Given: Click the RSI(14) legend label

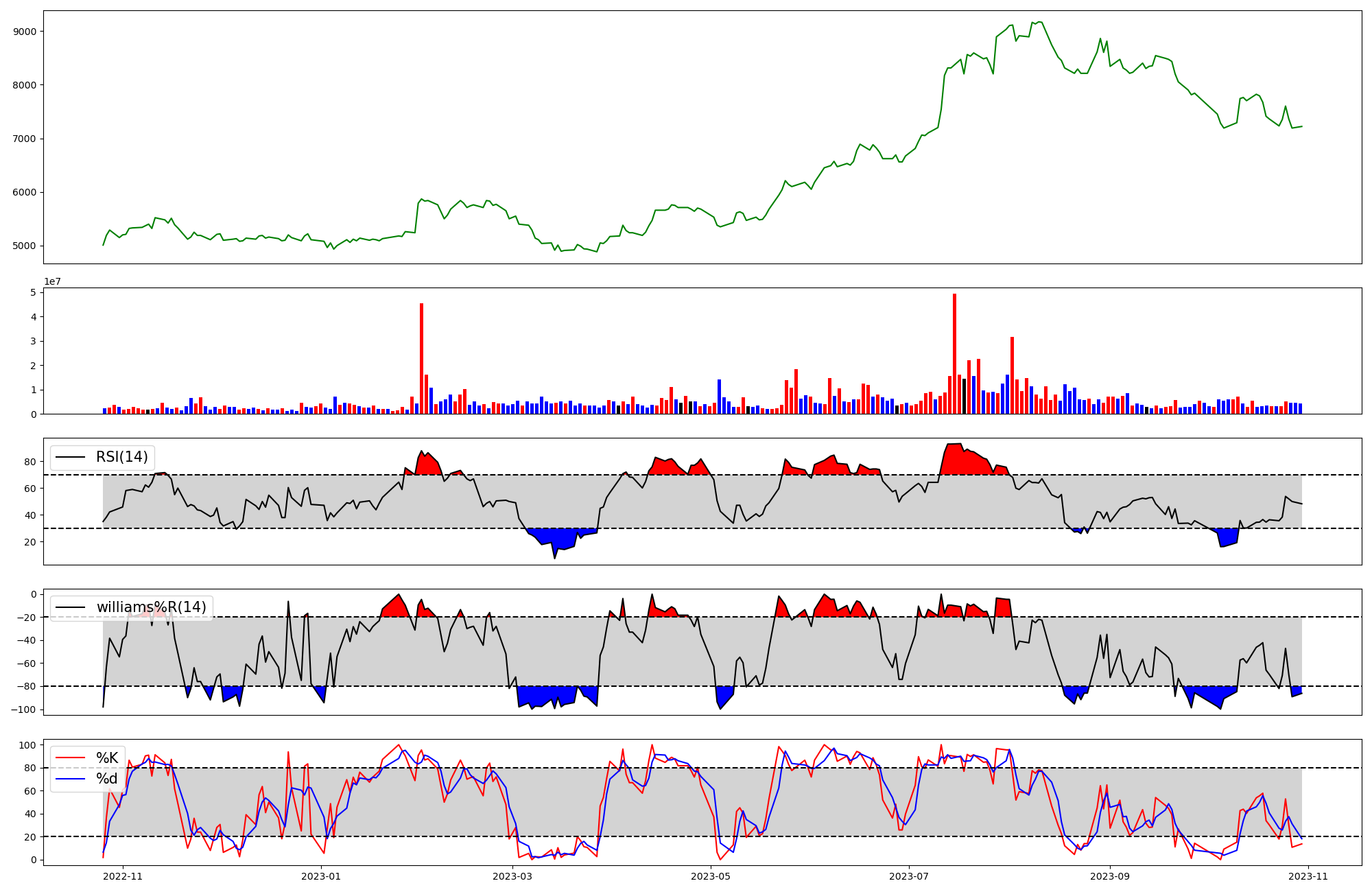Looking at the screenshot, I should pyautogui.click(x=121, y=457).
